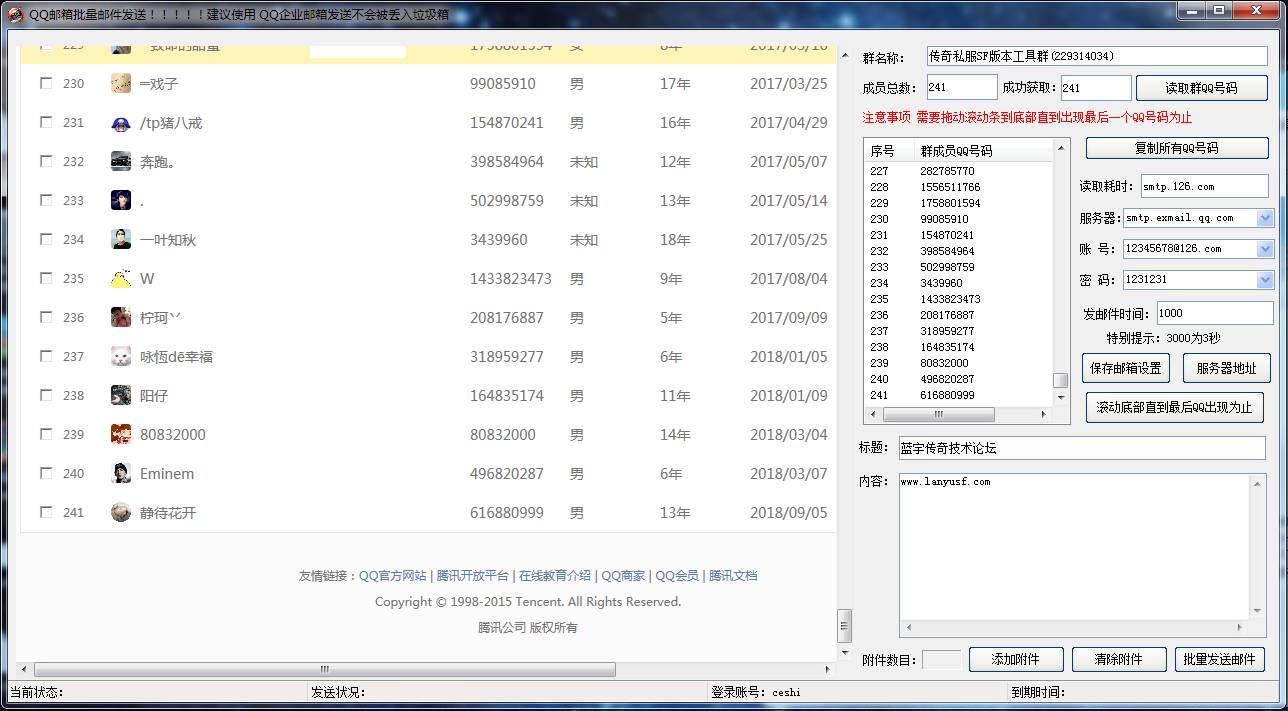Image resolution: width=1288 pixels, height=711 pixels.
Task: Open the QQ会员 link
Action: (x=676, y=576)
